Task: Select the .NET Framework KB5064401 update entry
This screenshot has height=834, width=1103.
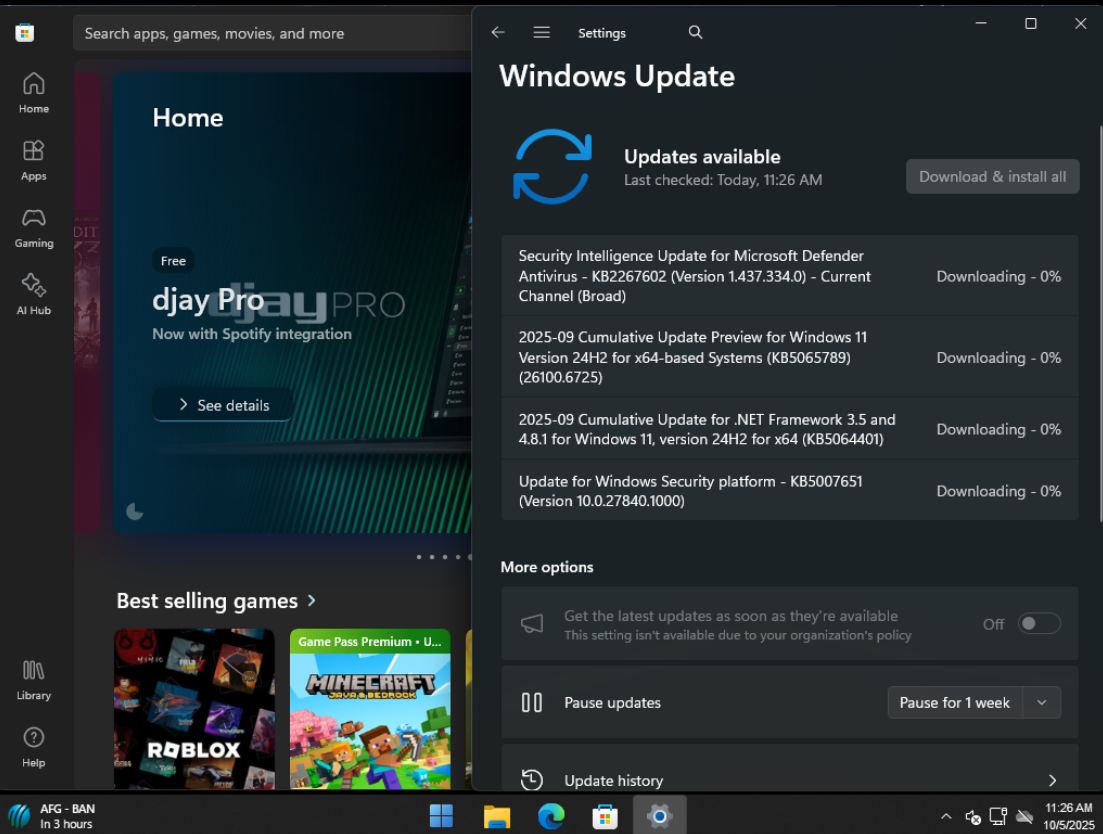Action: coord(790,429)
